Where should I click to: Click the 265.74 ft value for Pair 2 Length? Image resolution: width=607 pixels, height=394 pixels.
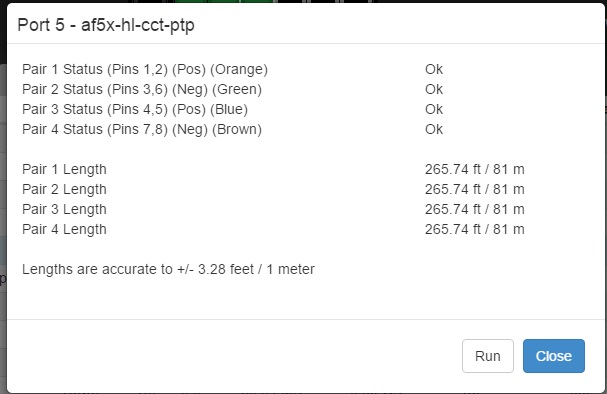click(475, 189)
